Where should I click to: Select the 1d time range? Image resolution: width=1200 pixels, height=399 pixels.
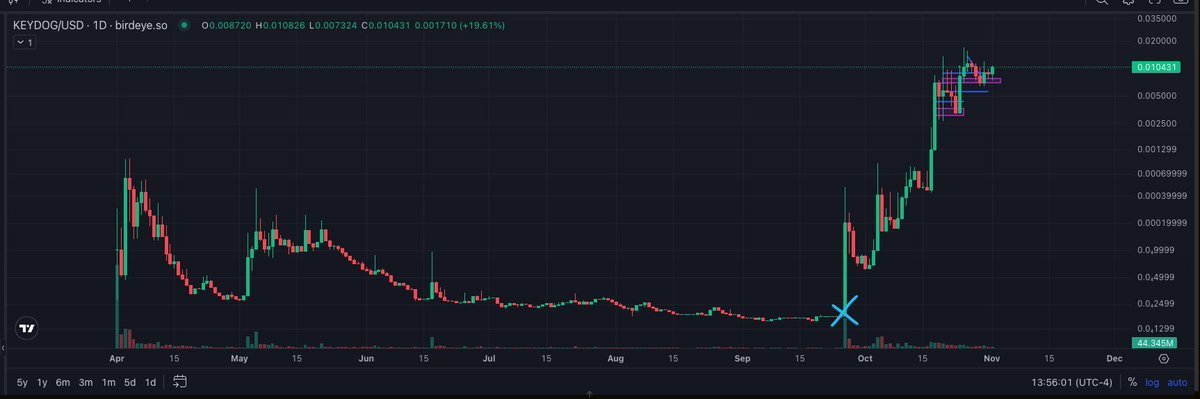151,382
